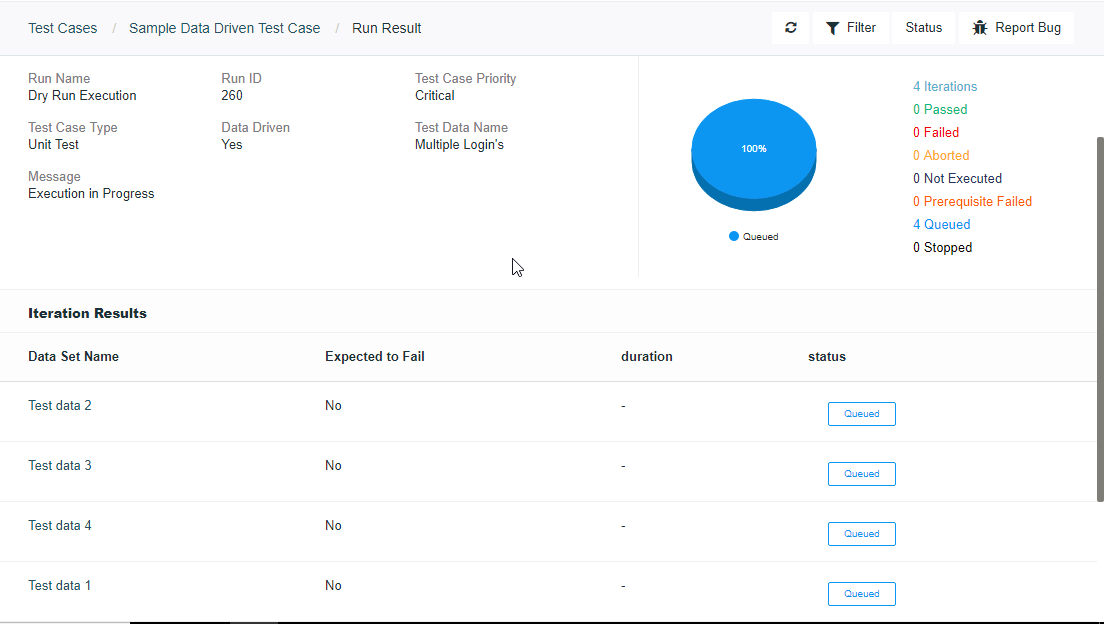Image resolution: width=1104 pixels, height=624 pixels.
Task: Click Queued status for Test data 4
Action: point(862,534)
